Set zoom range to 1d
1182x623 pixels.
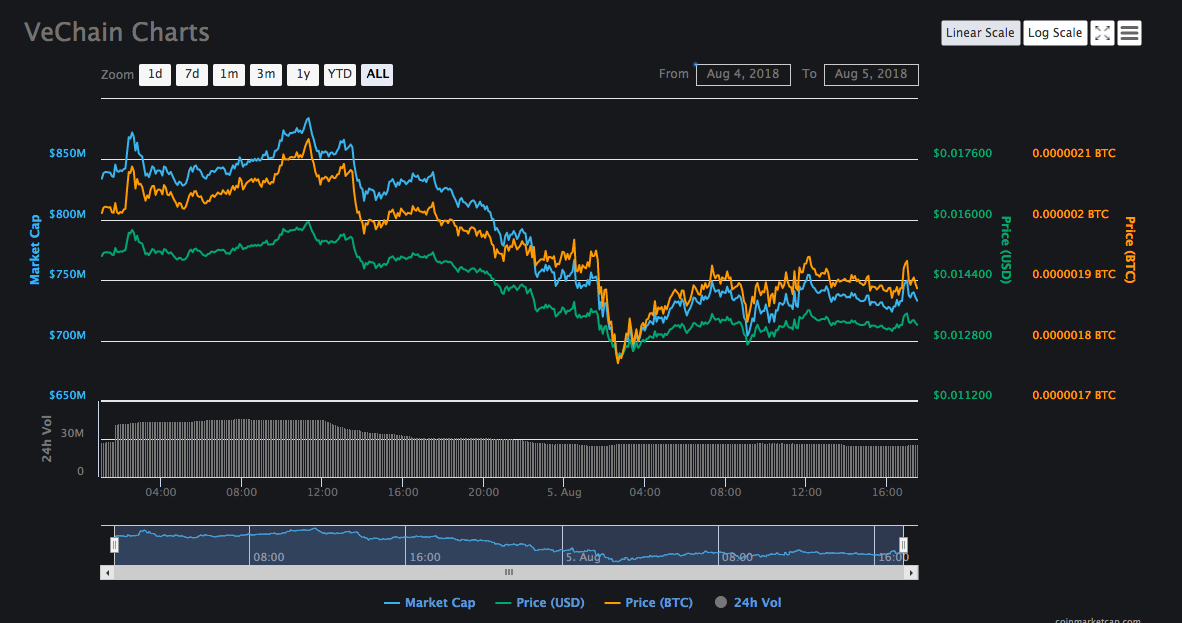point(155,74)
